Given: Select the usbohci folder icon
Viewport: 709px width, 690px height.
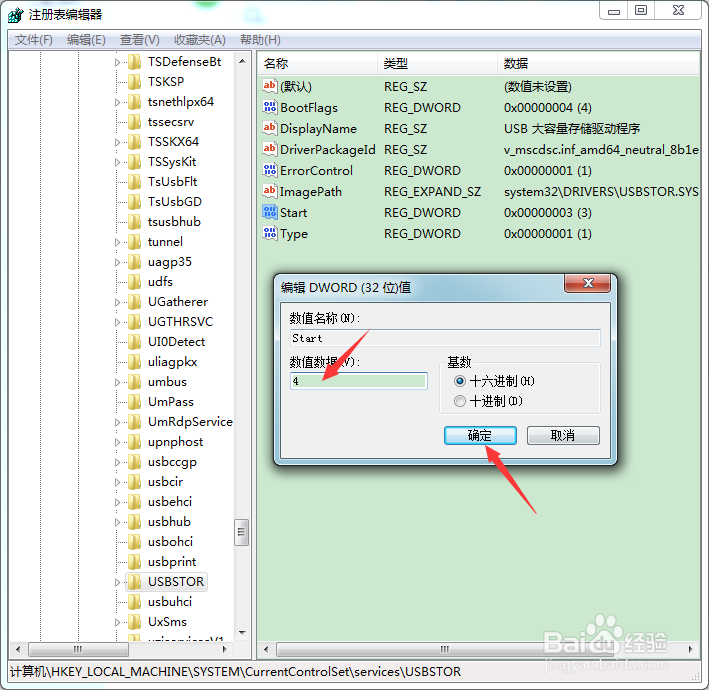Looking at the screenshot, I should [134, 542].
